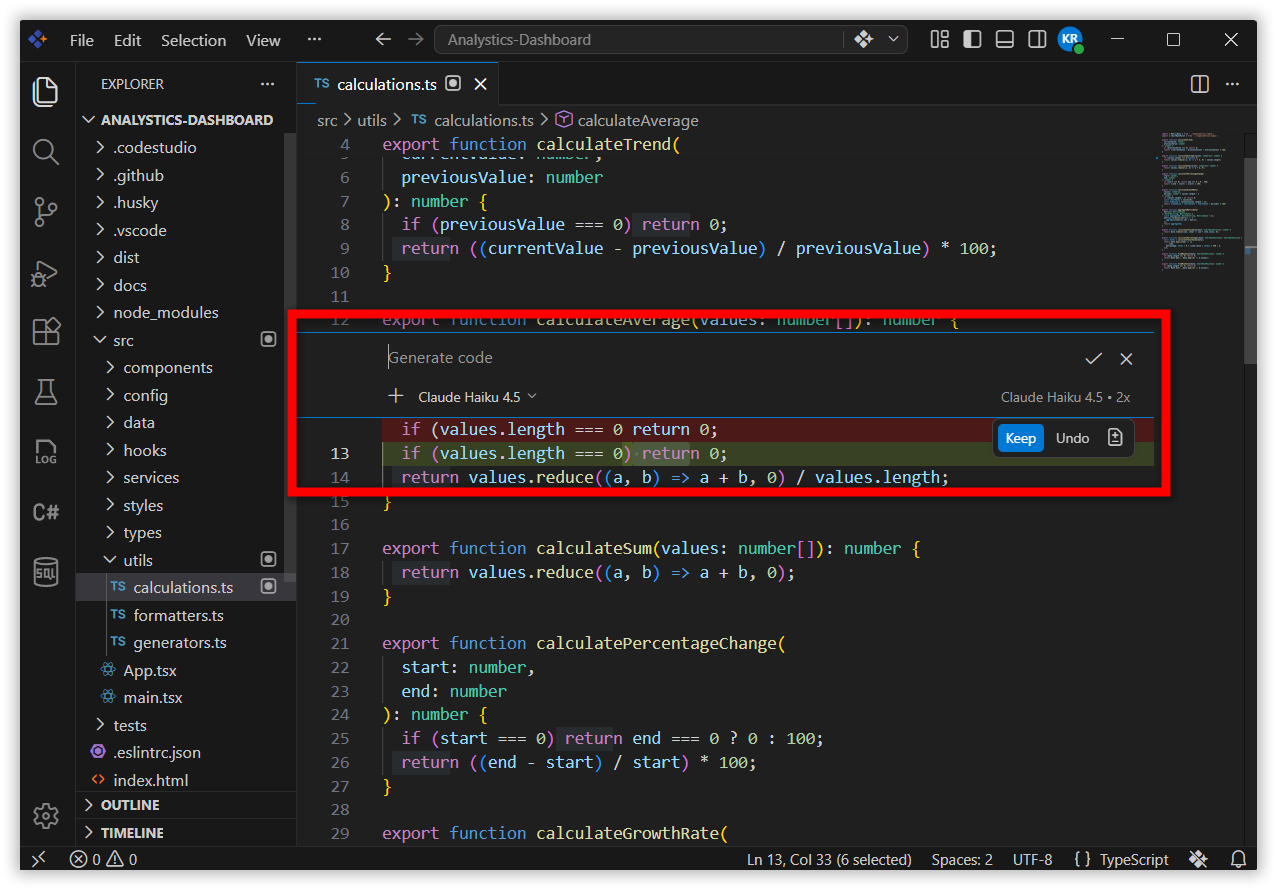Open the Manage gear settings
Viewport: 1277px width, 890px height.
46,815
